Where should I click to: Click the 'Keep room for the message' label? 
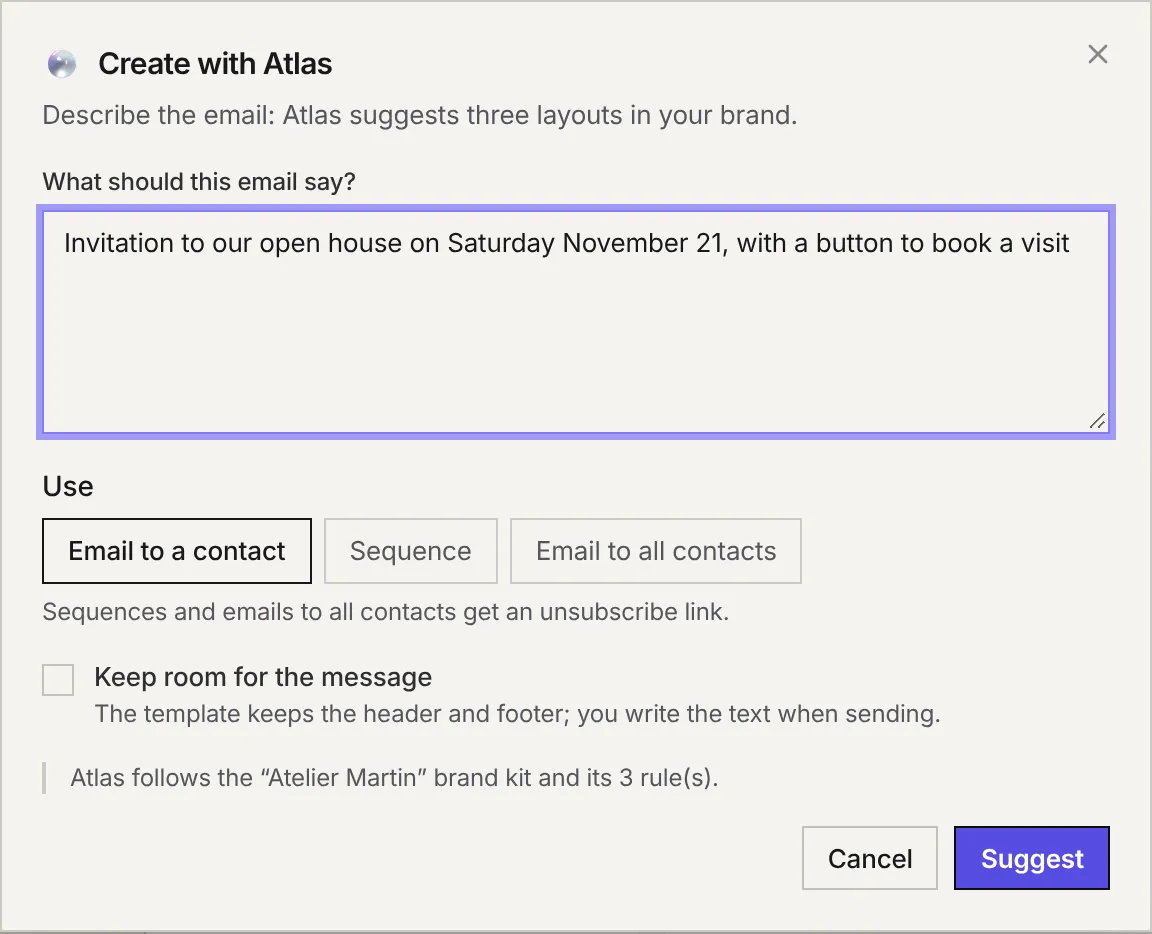pyautogui.click(x=263, y=677)
